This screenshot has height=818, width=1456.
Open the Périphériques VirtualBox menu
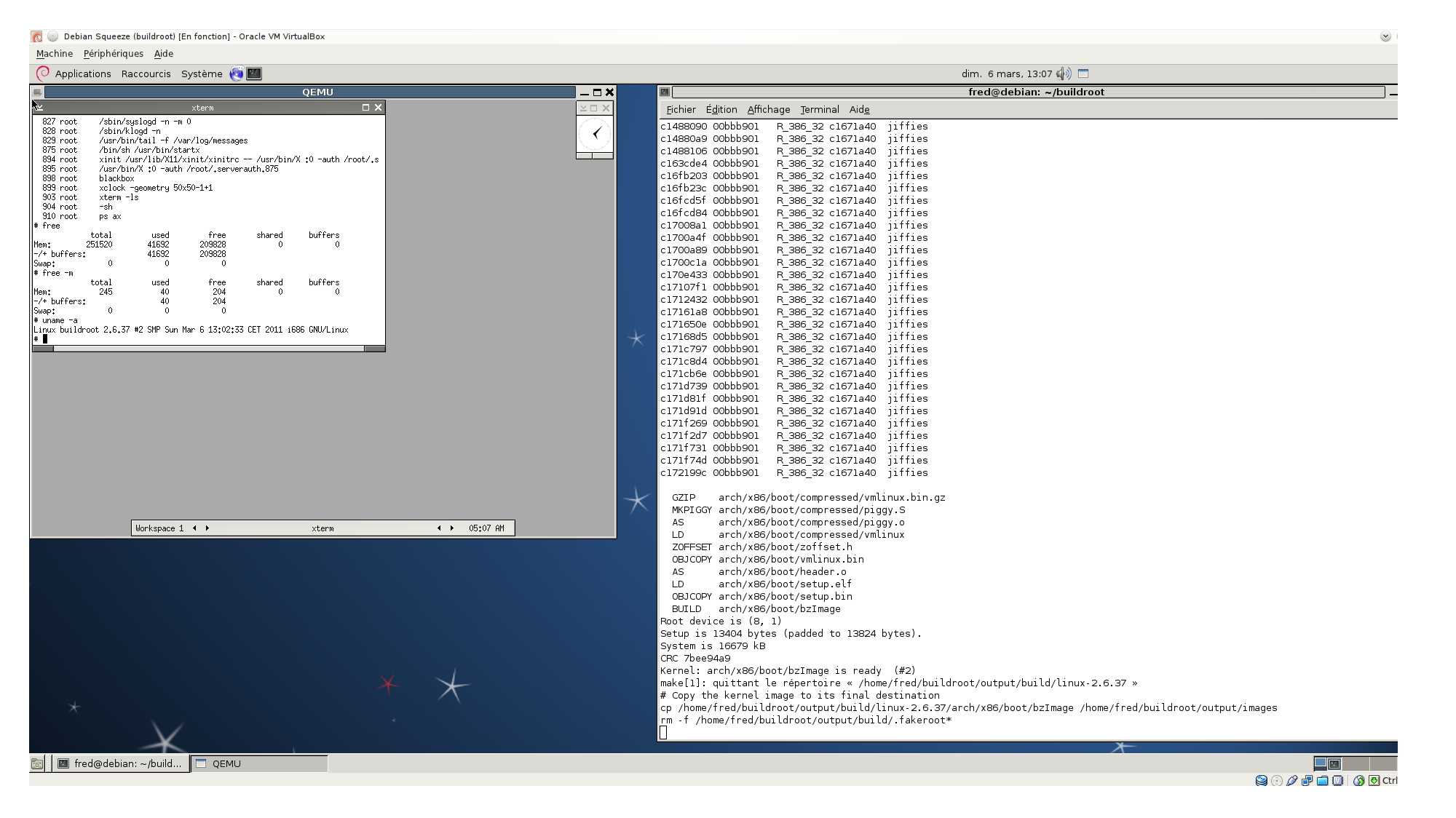pyautogui.click(x=113, y=54)
